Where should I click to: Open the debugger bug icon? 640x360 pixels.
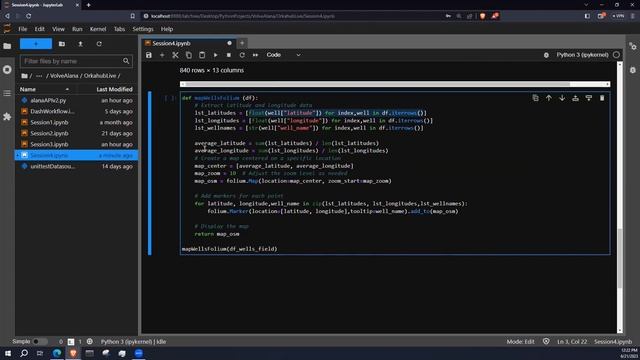coord(546,55)
